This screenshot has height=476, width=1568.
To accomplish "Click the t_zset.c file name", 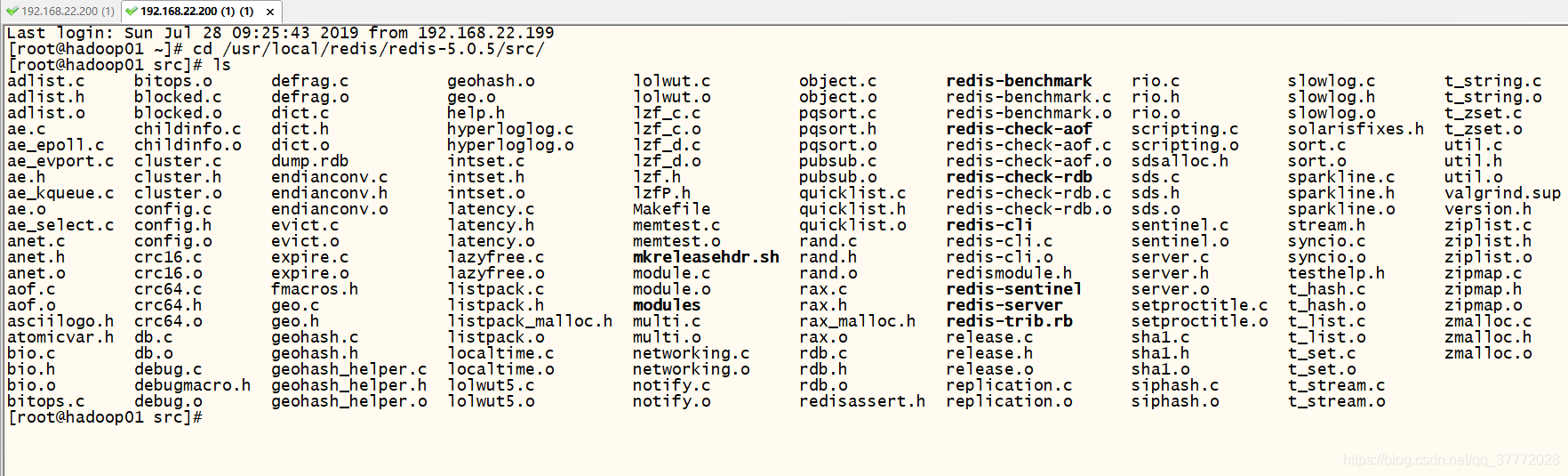I will [1484, 113].
